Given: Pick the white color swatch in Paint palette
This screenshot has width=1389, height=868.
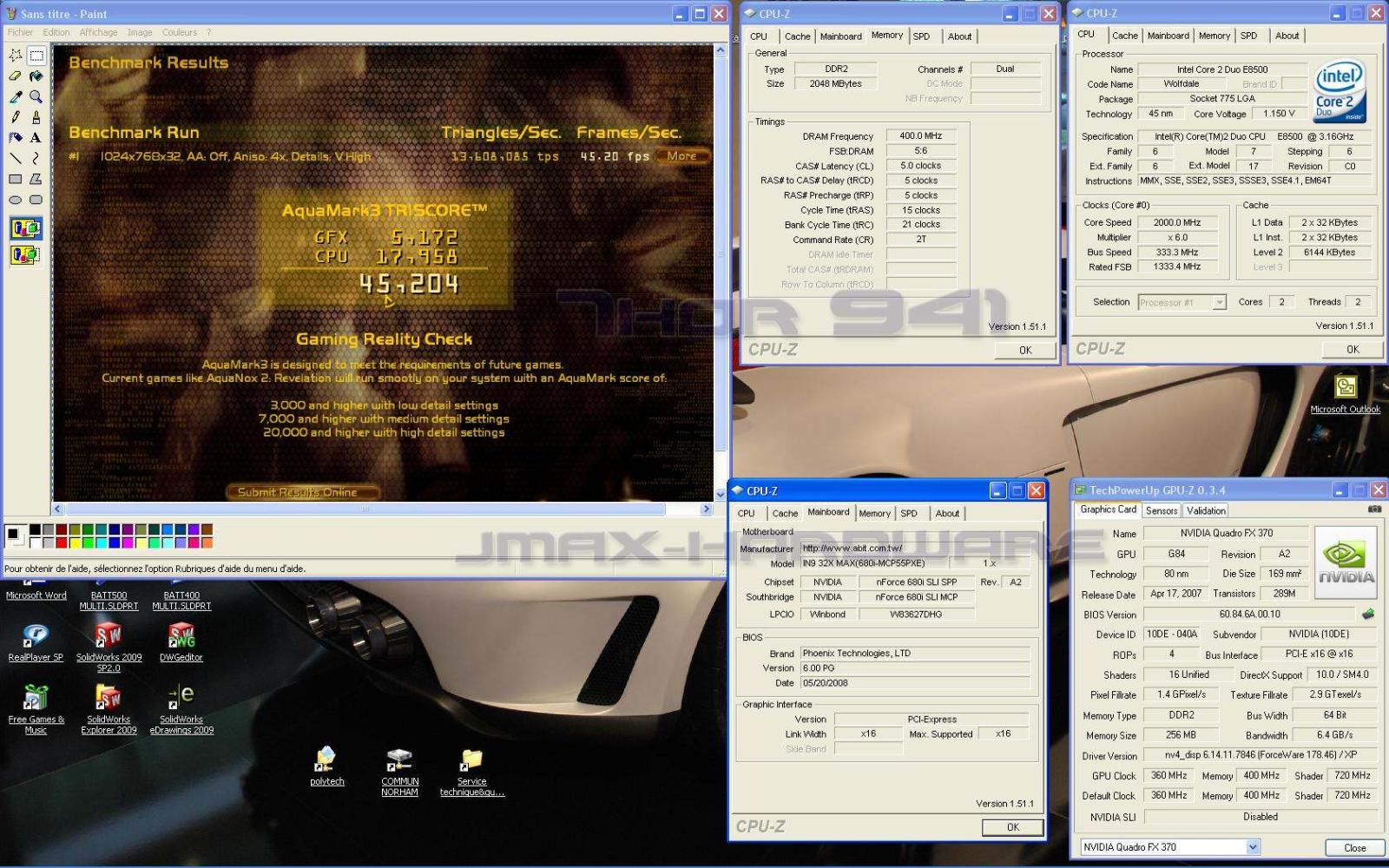Looking at the screenshot, I should (35, 542).
